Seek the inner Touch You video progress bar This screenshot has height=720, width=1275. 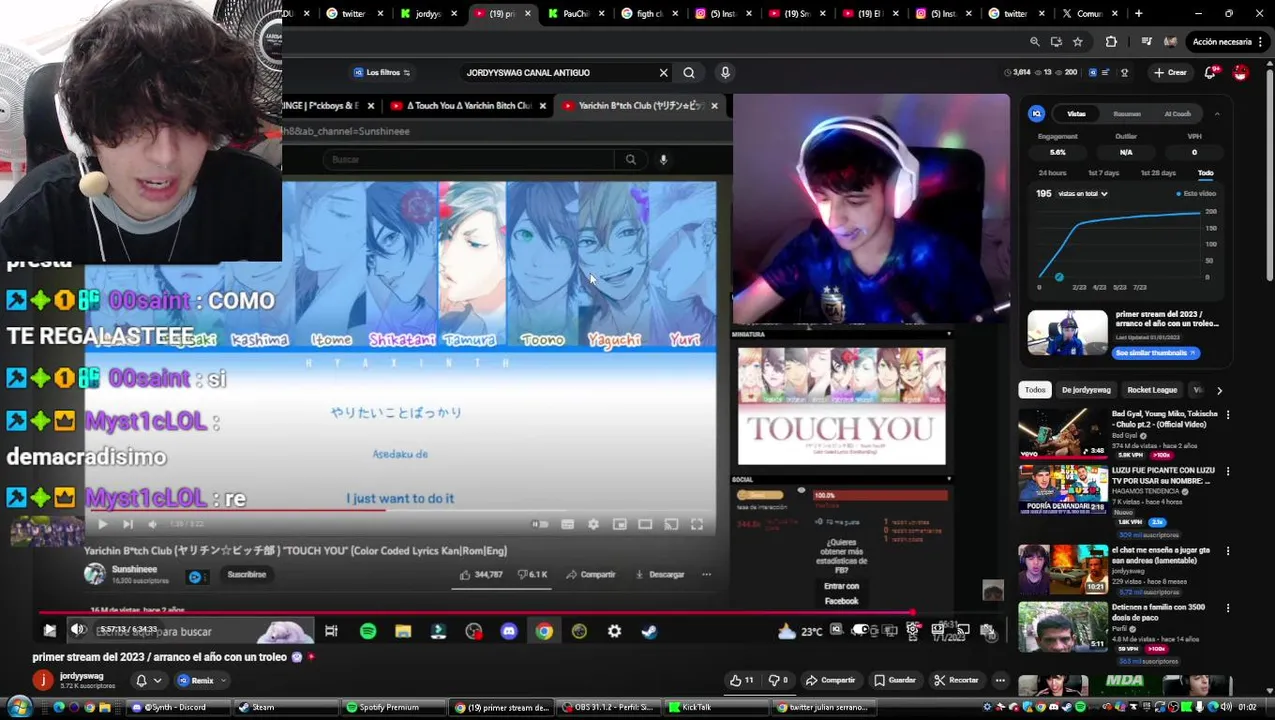click(x=400, y=510)
